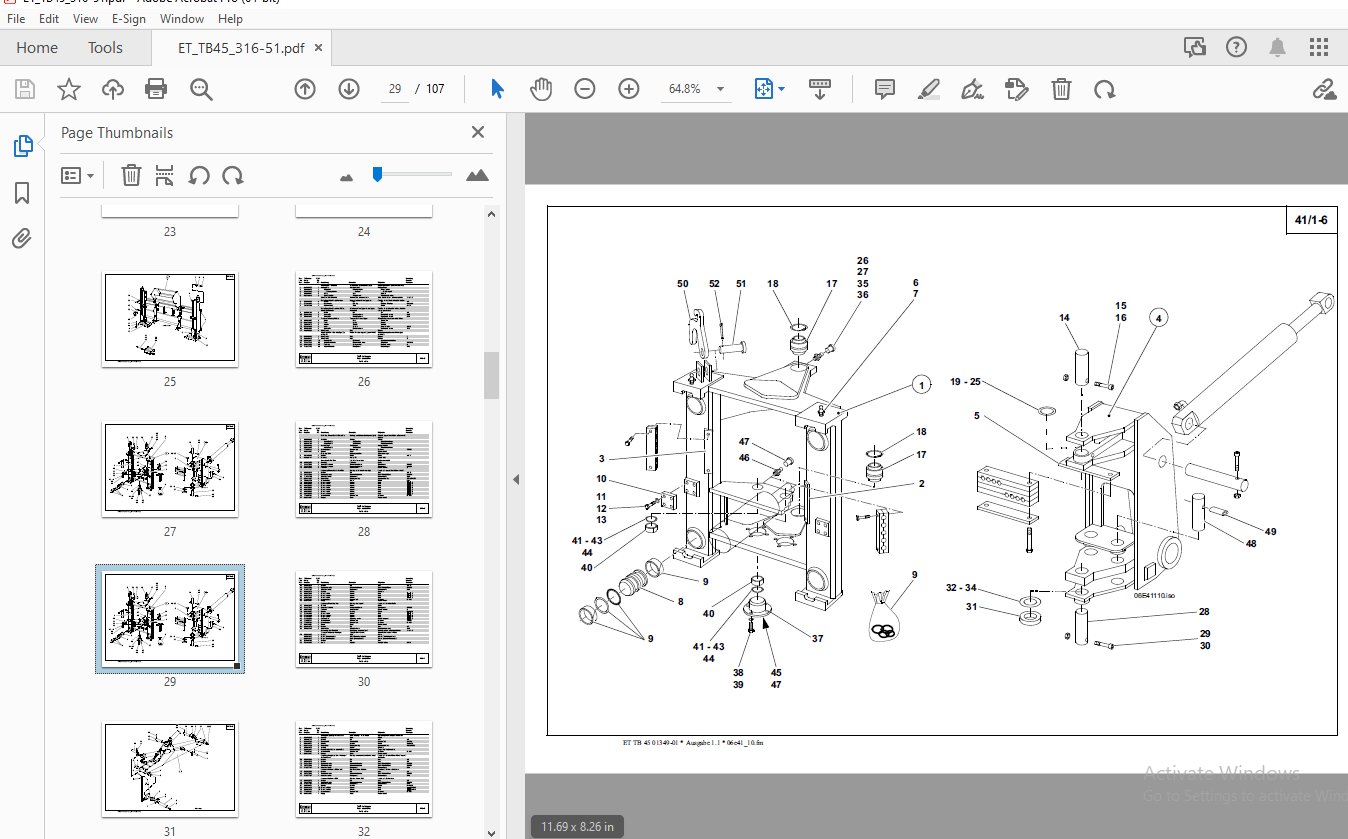Open the help question mark icon

tap(1236, 47)
